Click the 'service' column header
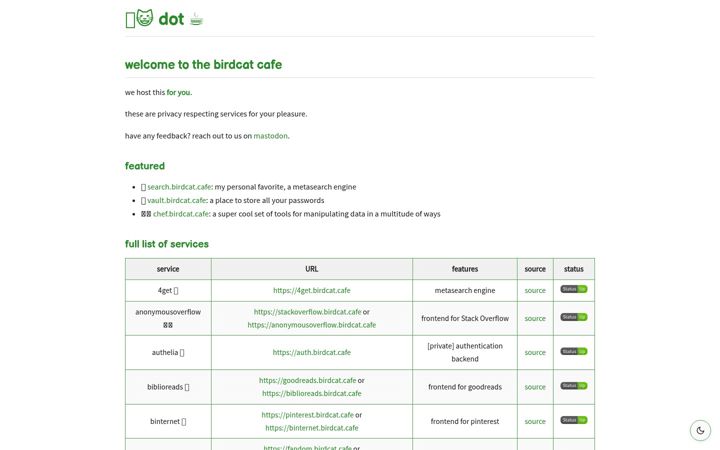This screenshot has height=450, width=720. 168,269
